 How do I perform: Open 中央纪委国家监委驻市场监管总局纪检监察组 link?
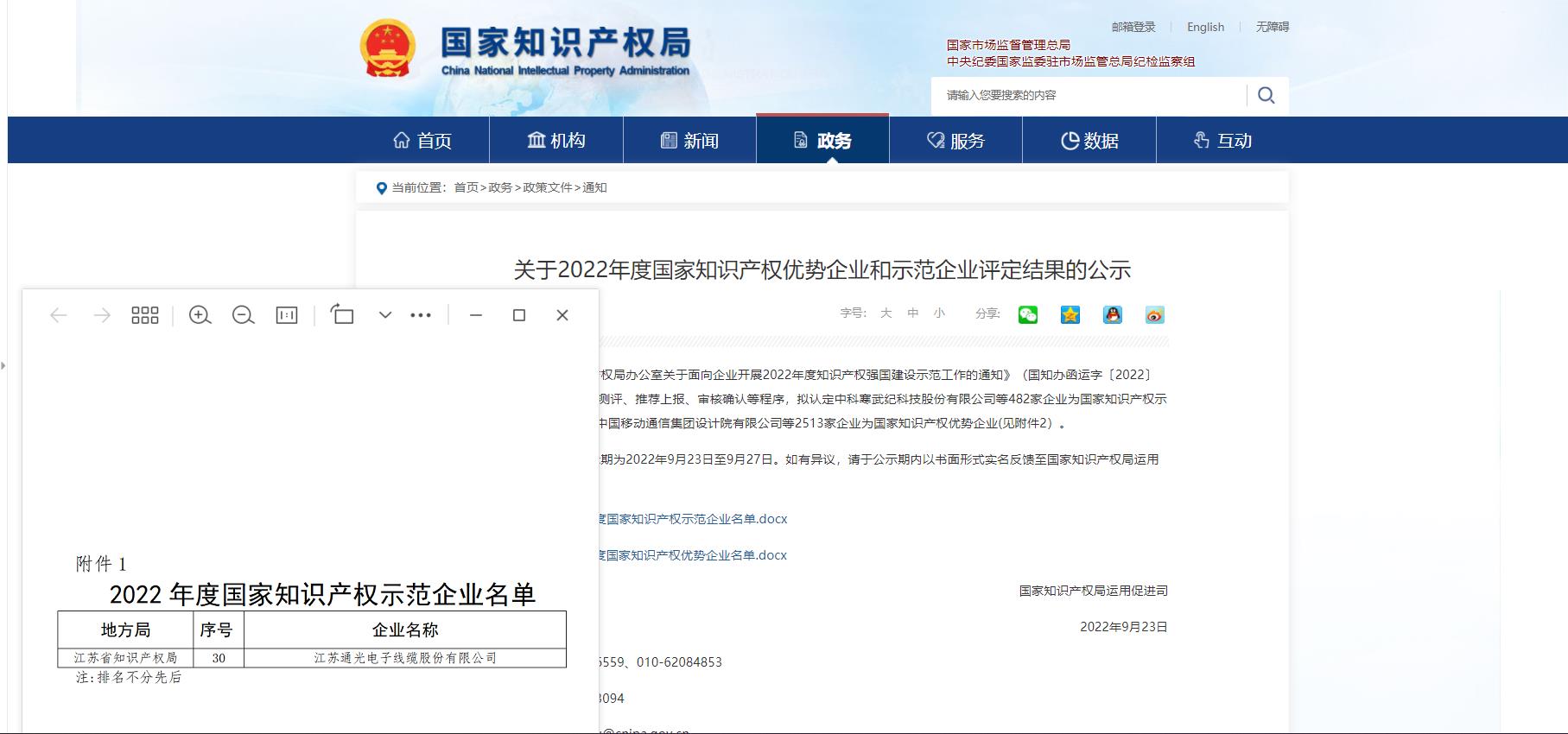(1070, 61)
